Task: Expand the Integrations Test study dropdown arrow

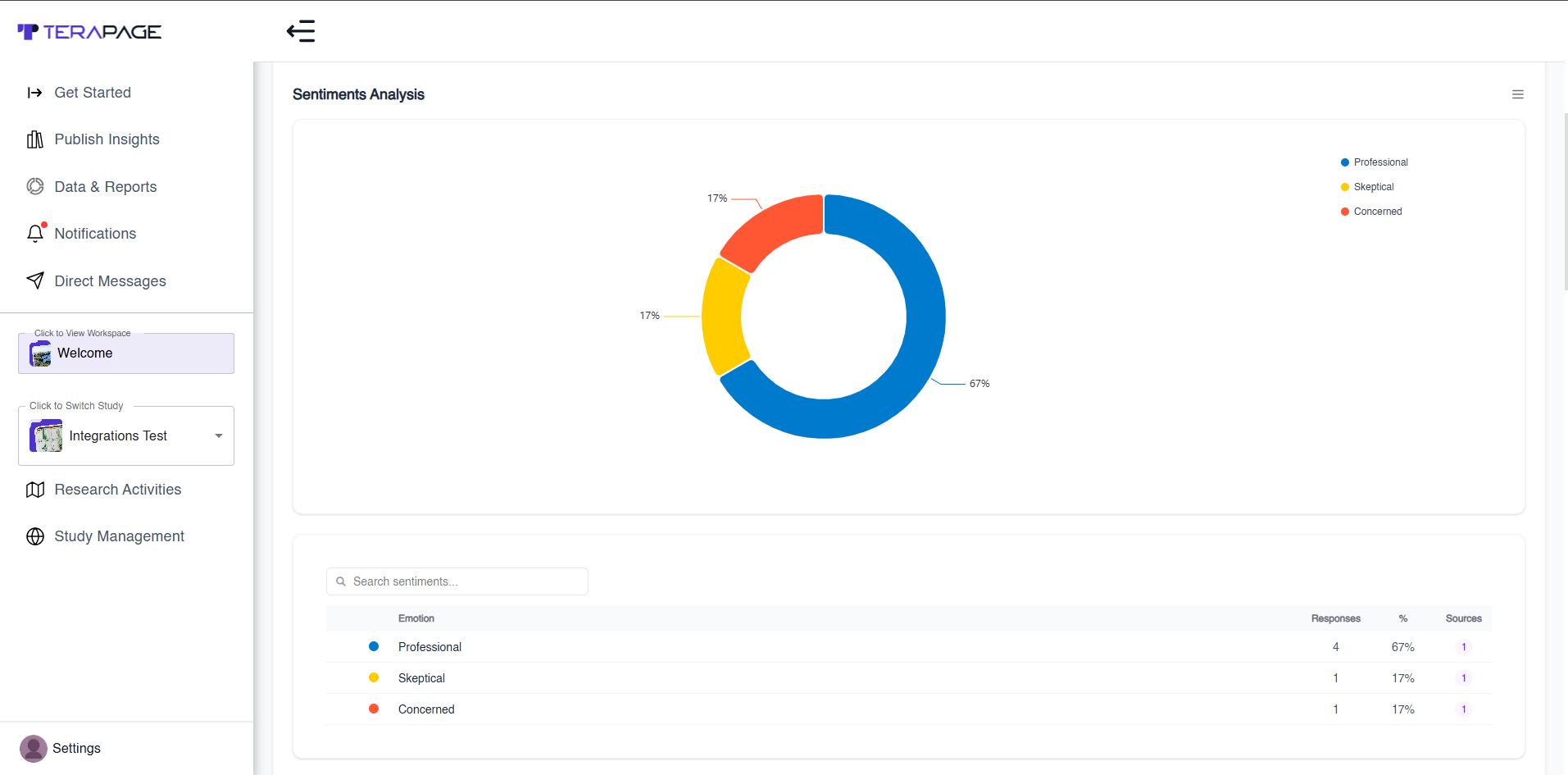Action: [x=219, y=435]
